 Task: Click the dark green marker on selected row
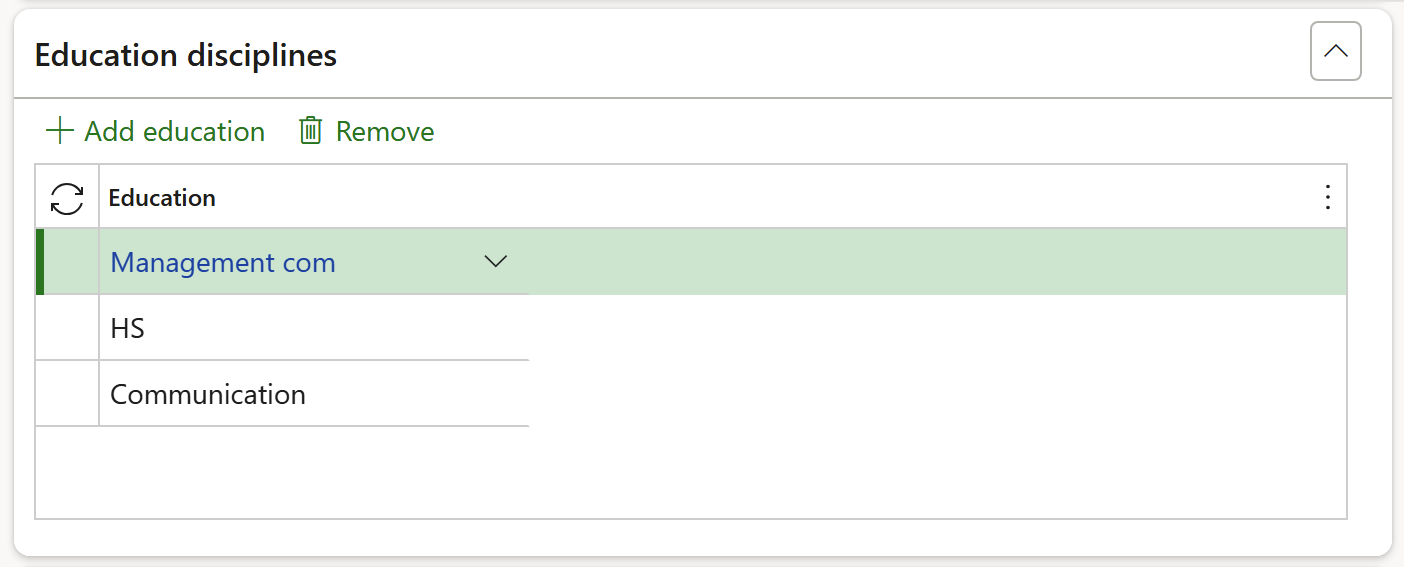click(x=40, y=262)
